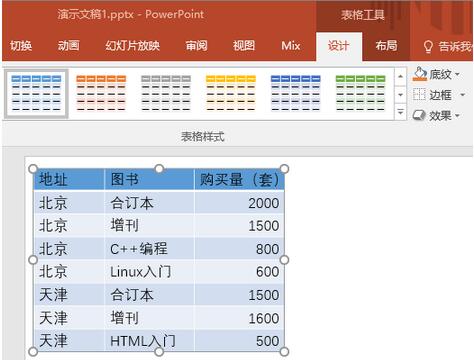Click the table's bottom-right resize handle
This screenshot has width=474, height=360.
(x=284, y=351)
